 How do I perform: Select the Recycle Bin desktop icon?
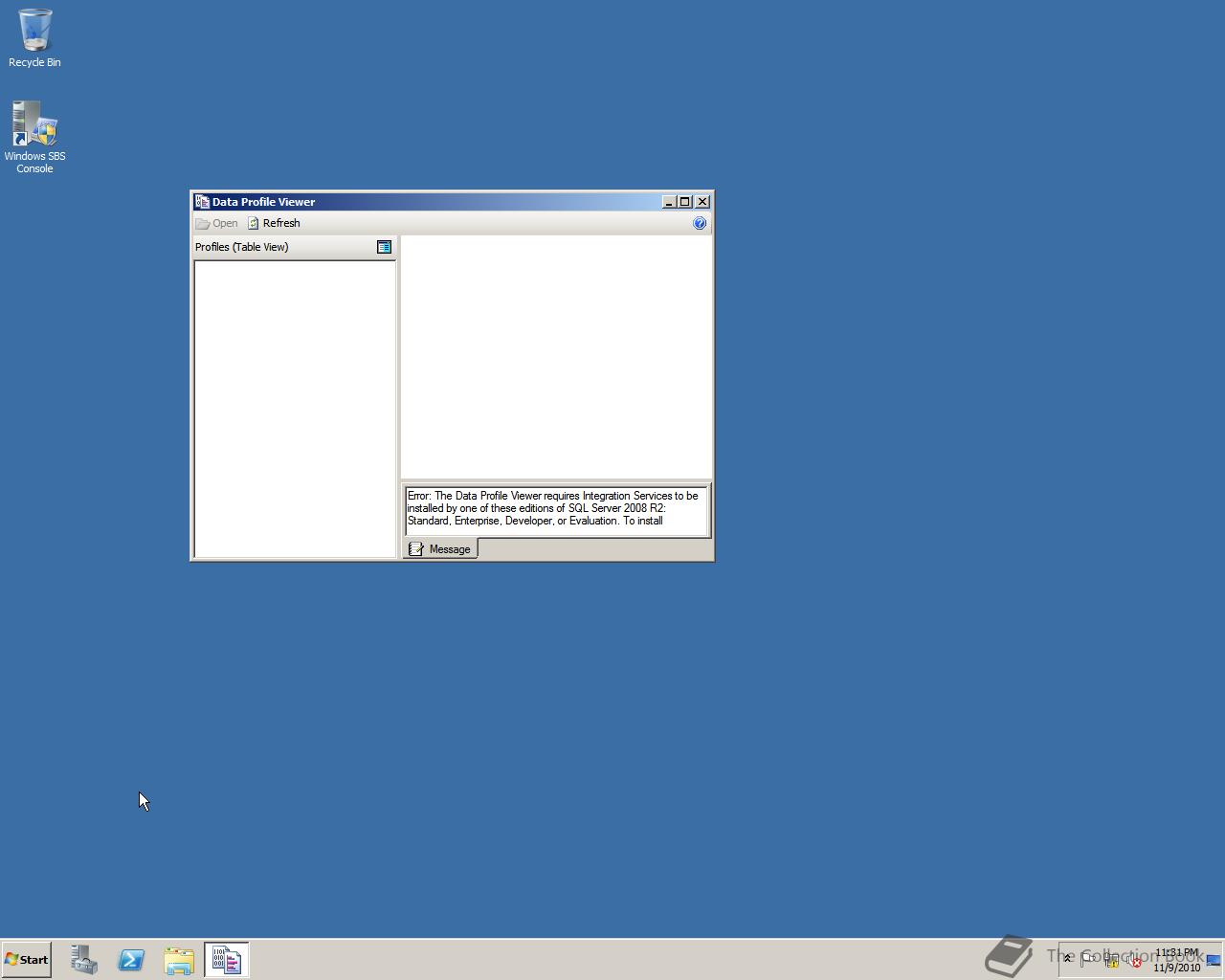coord(34,38)
